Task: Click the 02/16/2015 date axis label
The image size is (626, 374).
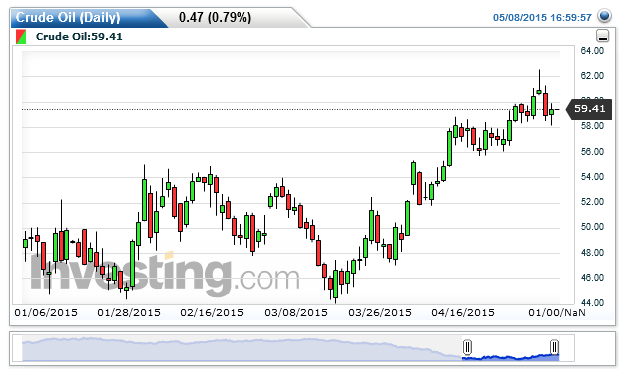Action: coord(212,313)
